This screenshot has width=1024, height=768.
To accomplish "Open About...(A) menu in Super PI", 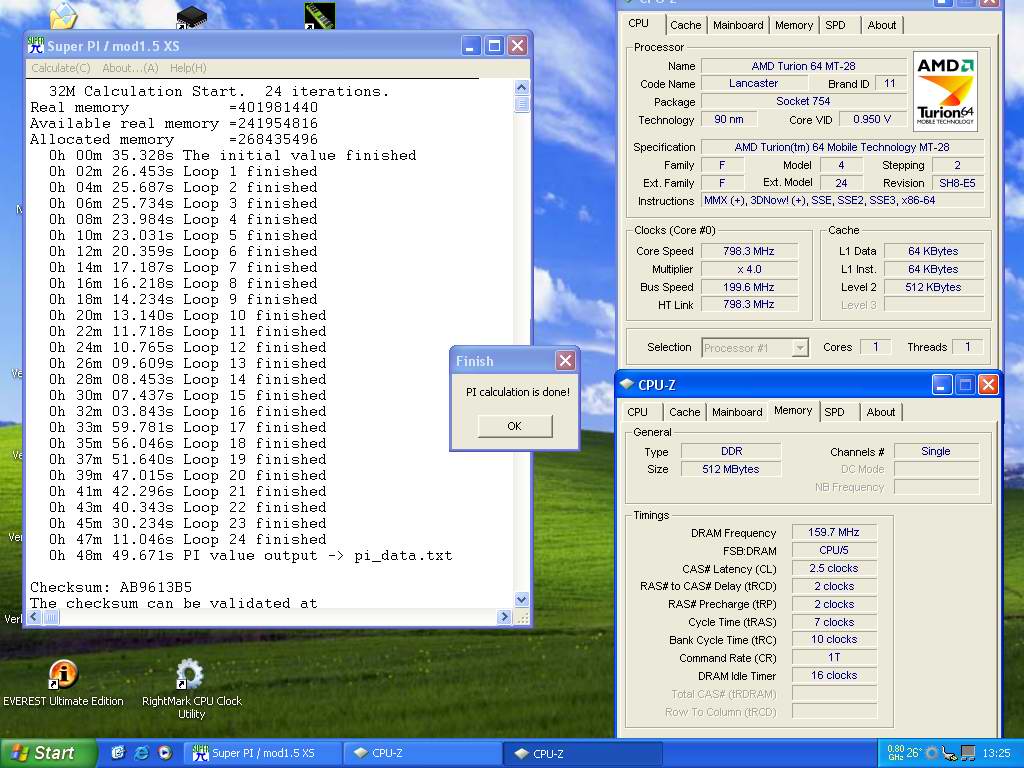I will tap(130, 68).
